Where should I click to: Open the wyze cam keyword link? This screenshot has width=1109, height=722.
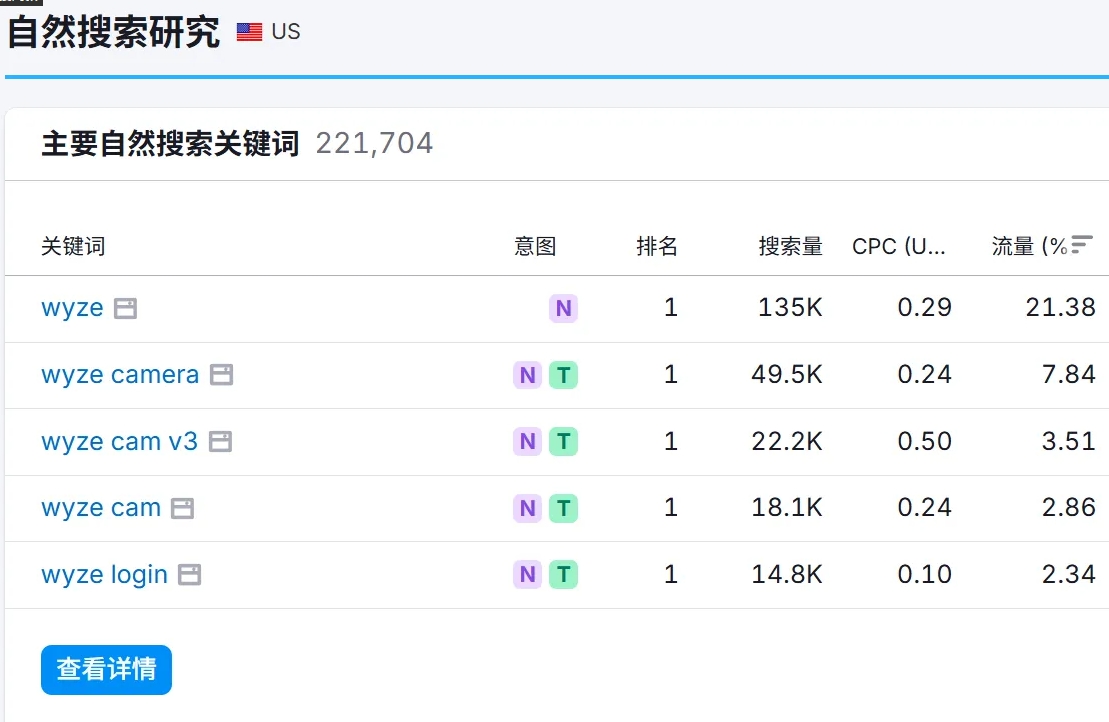[101, 508]
